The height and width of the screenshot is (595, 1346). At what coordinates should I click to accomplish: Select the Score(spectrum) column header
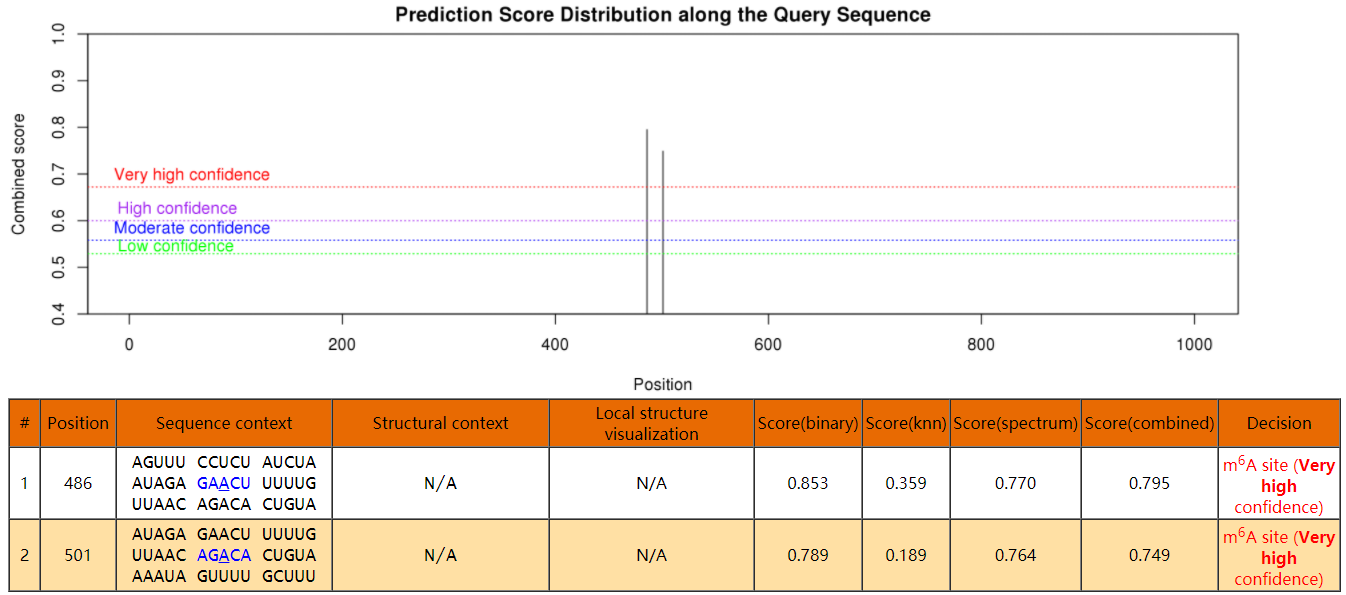[1015, 423]
